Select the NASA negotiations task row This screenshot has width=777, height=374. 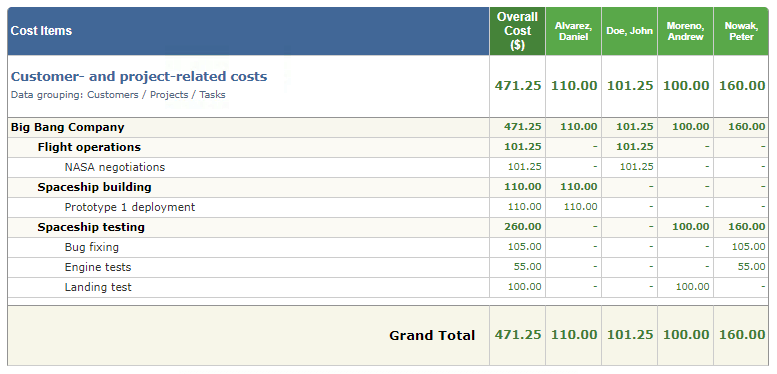coord(388,167)
